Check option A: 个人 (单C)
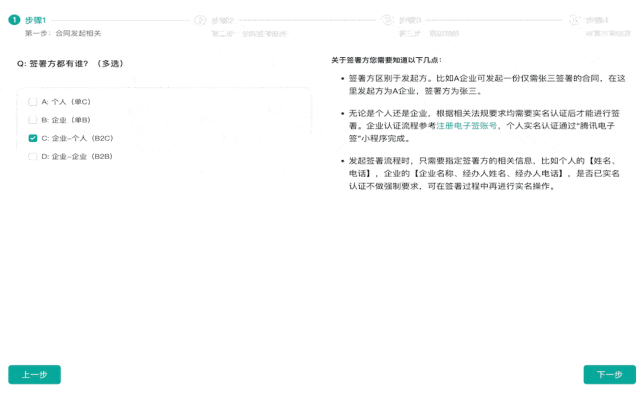This screenshot has height=404, width=640. [33, 102]
